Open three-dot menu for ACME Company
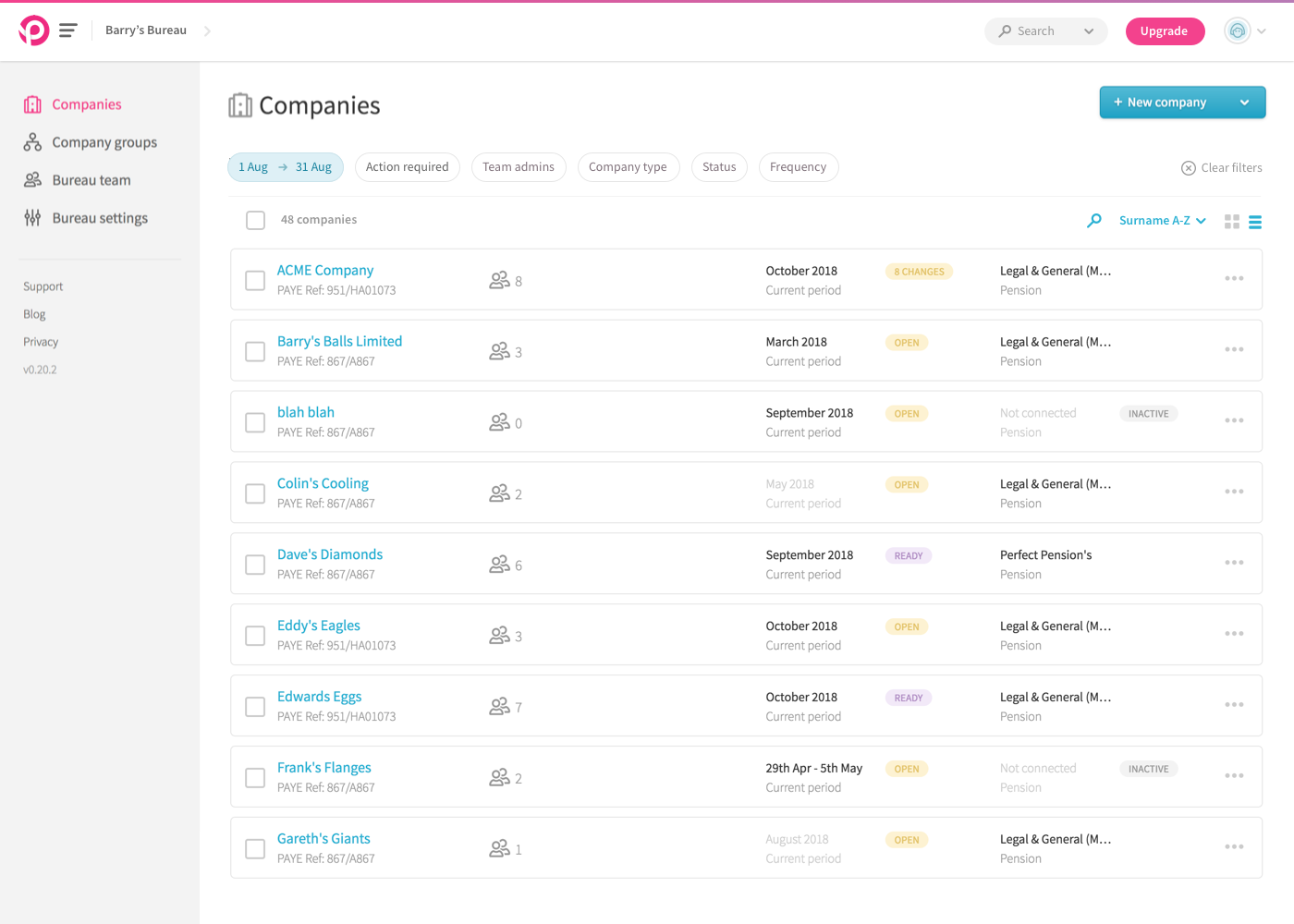Image resolution: width=1294 pixels, height=924 pixels. click(x=1234, y=278)
